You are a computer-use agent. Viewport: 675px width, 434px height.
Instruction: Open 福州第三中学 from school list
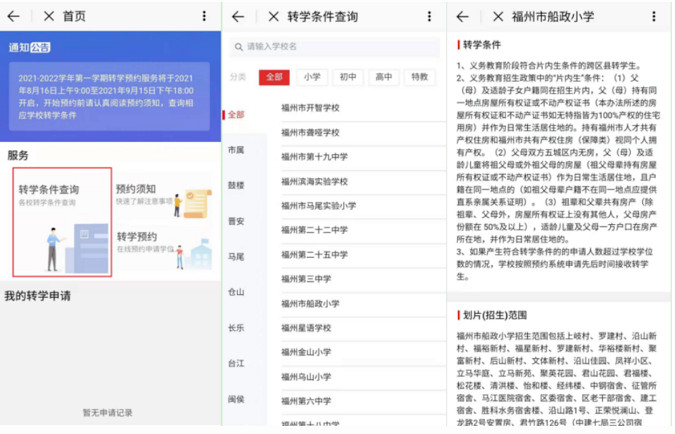click(363, 279)
